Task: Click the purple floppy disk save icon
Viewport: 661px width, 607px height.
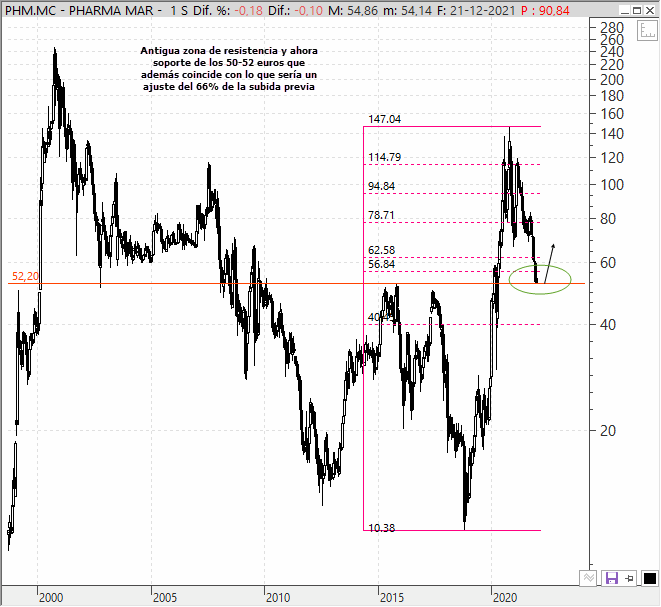Action: coord(612,578)
